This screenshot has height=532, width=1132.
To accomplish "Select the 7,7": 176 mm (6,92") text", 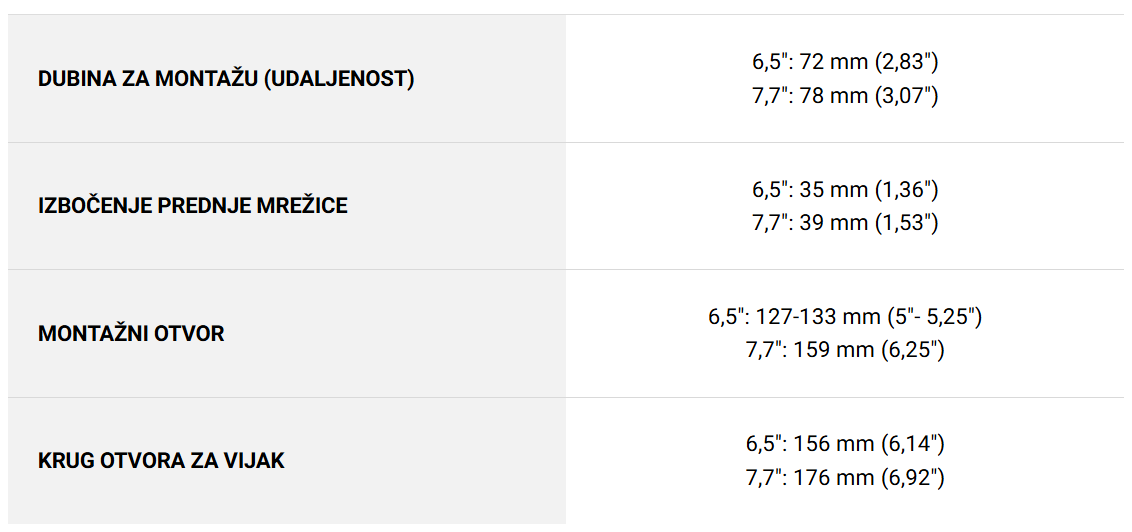I will pyautogui.click(x=845, y=477).
